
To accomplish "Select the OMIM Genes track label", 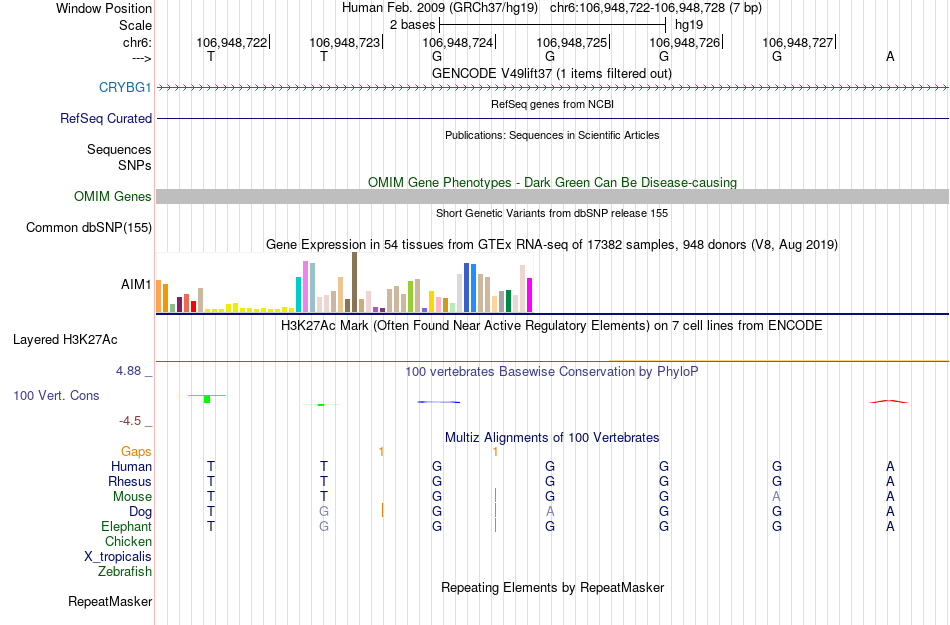I will (x=112, y=197).
